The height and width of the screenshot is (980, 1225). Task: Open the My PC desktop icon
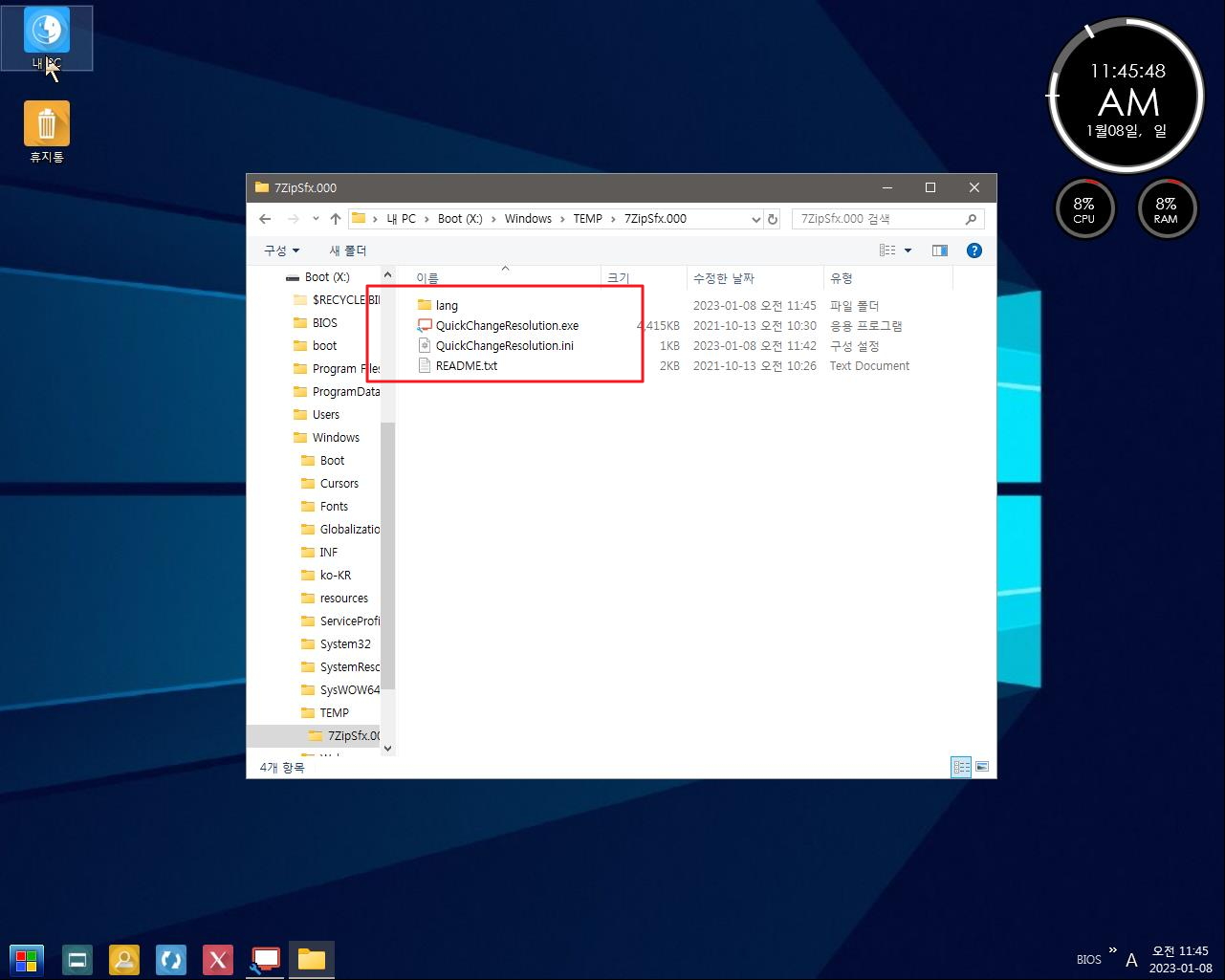46,38
